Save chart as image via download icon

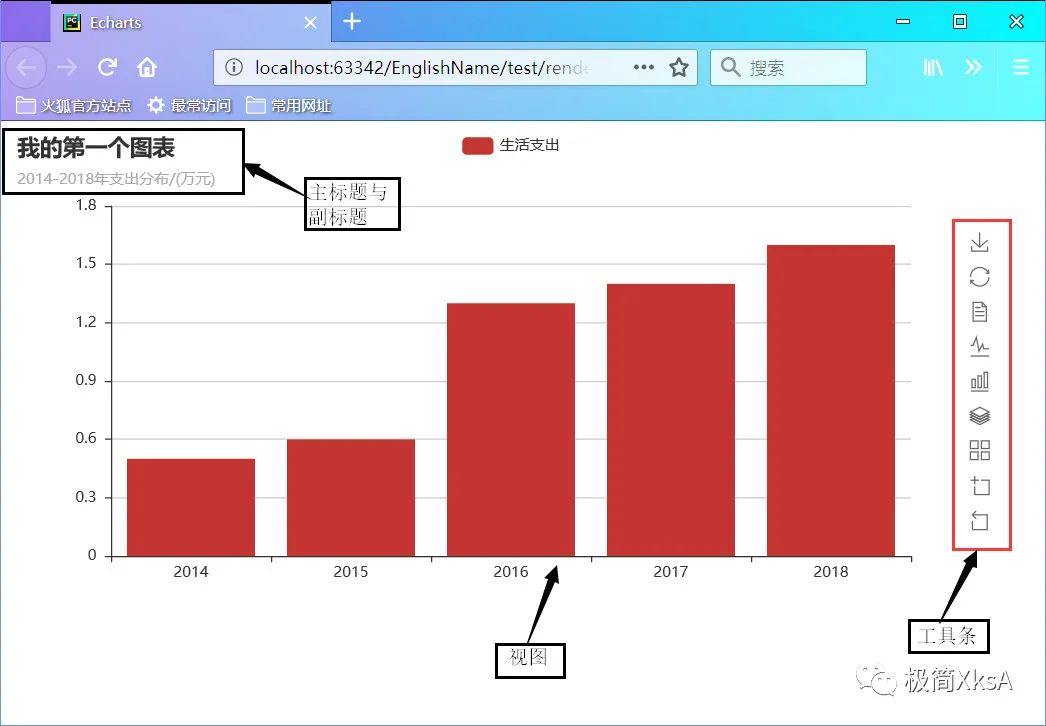coord(979,242)
